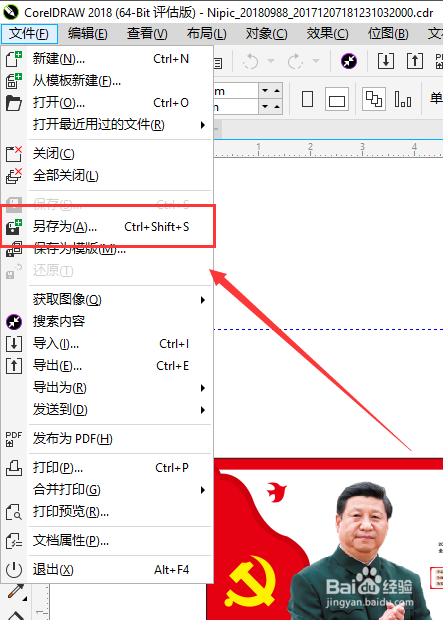Open page width dropdown arrow

tap(265, 91)
